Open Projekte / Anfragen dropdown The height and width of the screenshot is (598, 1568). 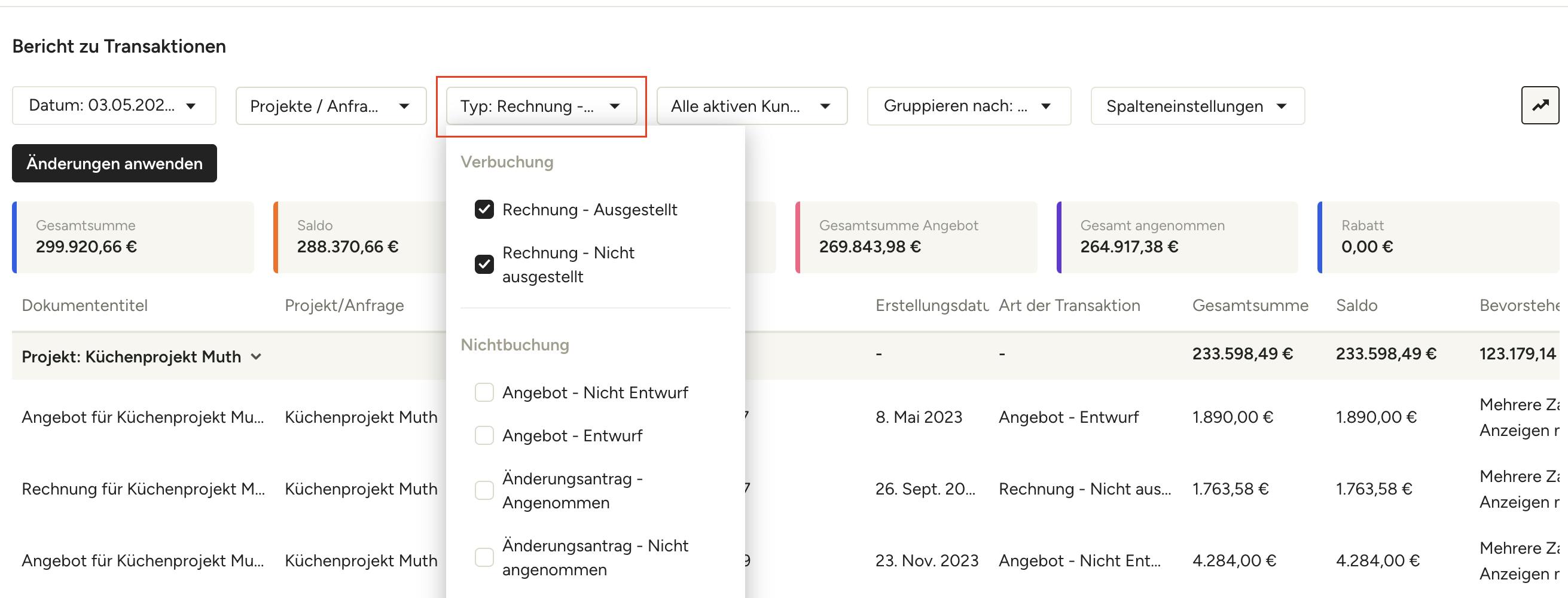331,106
